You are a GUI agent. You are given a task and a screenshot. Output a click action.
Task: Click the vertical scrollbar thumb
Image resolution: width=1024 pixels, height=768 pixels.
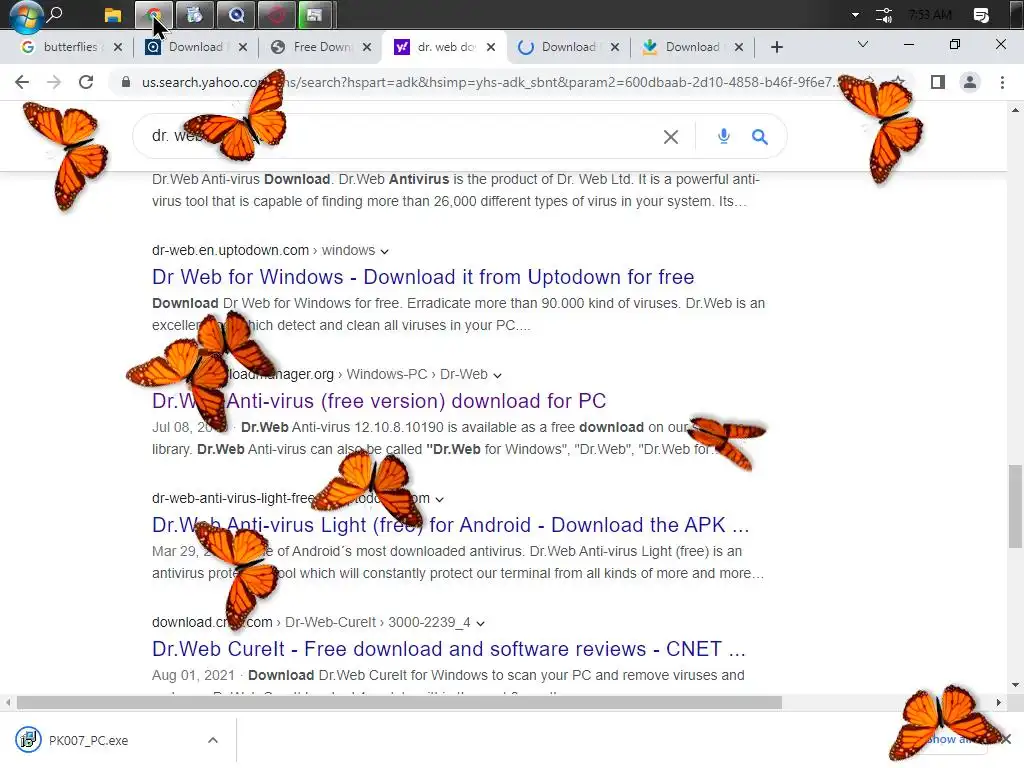(1015, 506)
